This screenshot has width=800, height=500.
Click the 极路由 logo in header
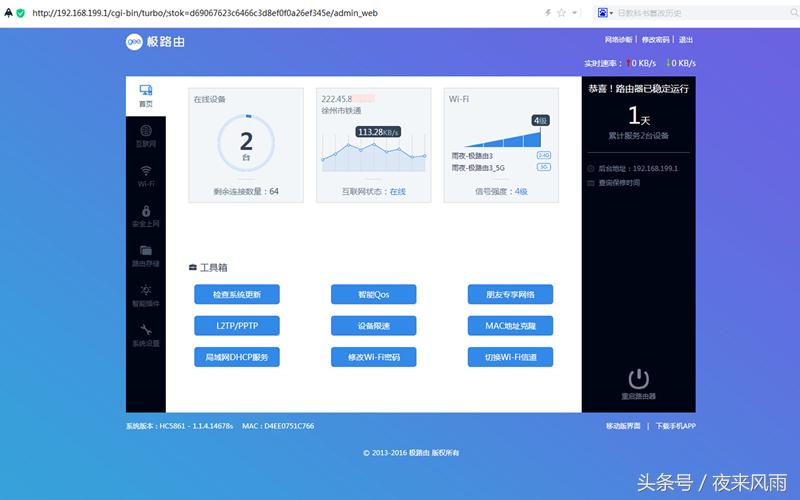pos(156,41)
